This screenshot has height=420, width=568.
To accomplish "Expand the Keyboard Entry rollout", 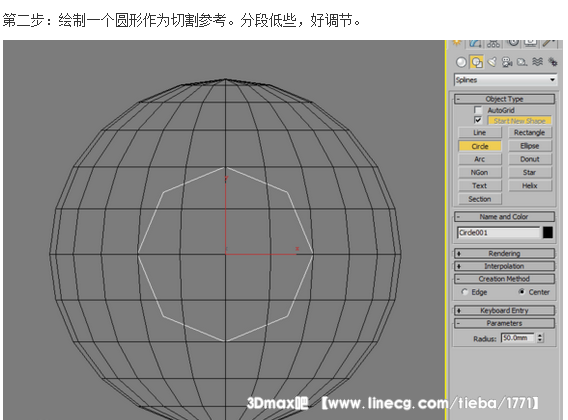I will (x=504, y=311).
